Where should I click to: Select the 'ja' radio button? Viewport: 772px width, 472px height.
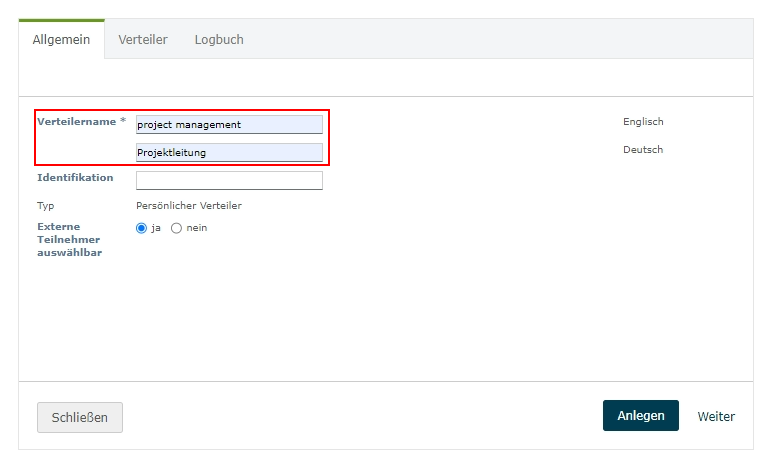click(x=141, y=228)
